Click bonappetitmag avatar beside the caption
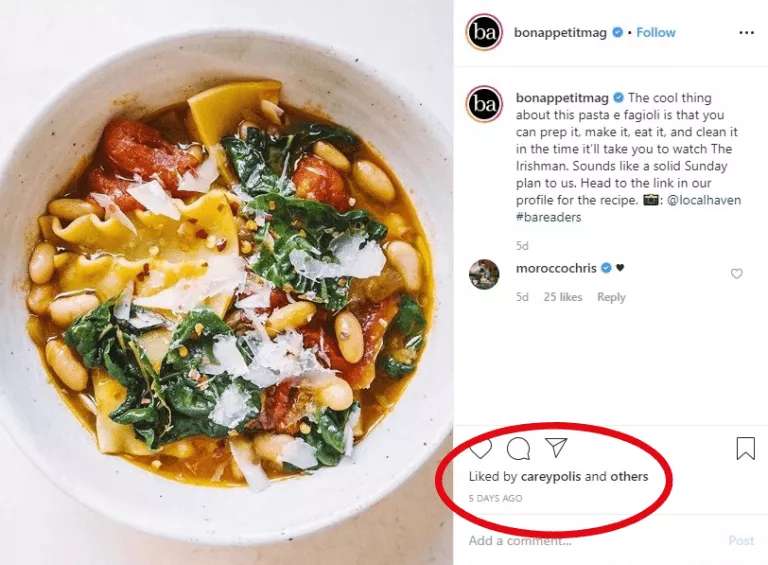The image size is (768, 565). tap(484, 104)
